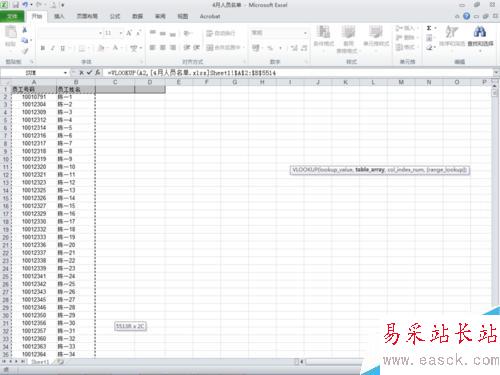Click the Percent Style icon
Viewport: 500px width, 375px height.
tap(270, 48)
